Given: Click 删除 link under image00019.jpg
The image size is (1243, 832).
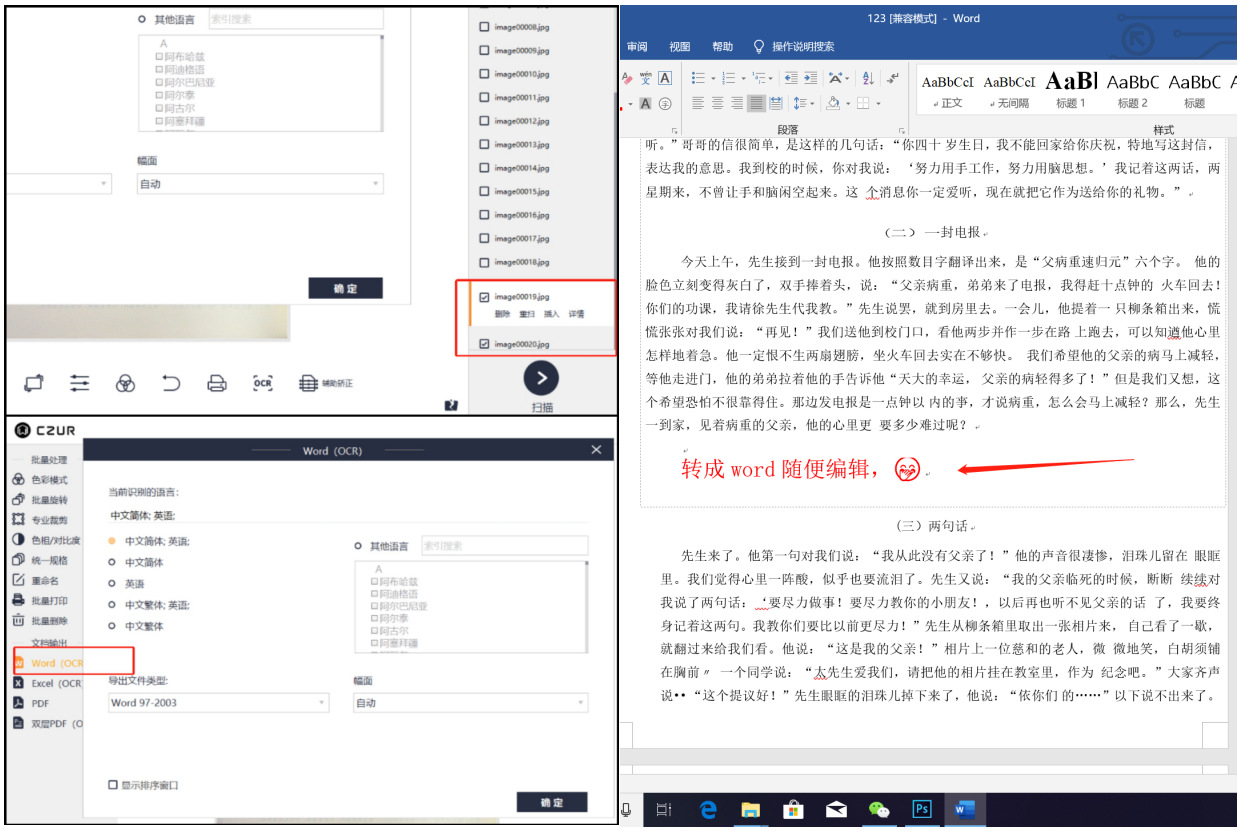Looking at the screenshot, I should (502, 314).
